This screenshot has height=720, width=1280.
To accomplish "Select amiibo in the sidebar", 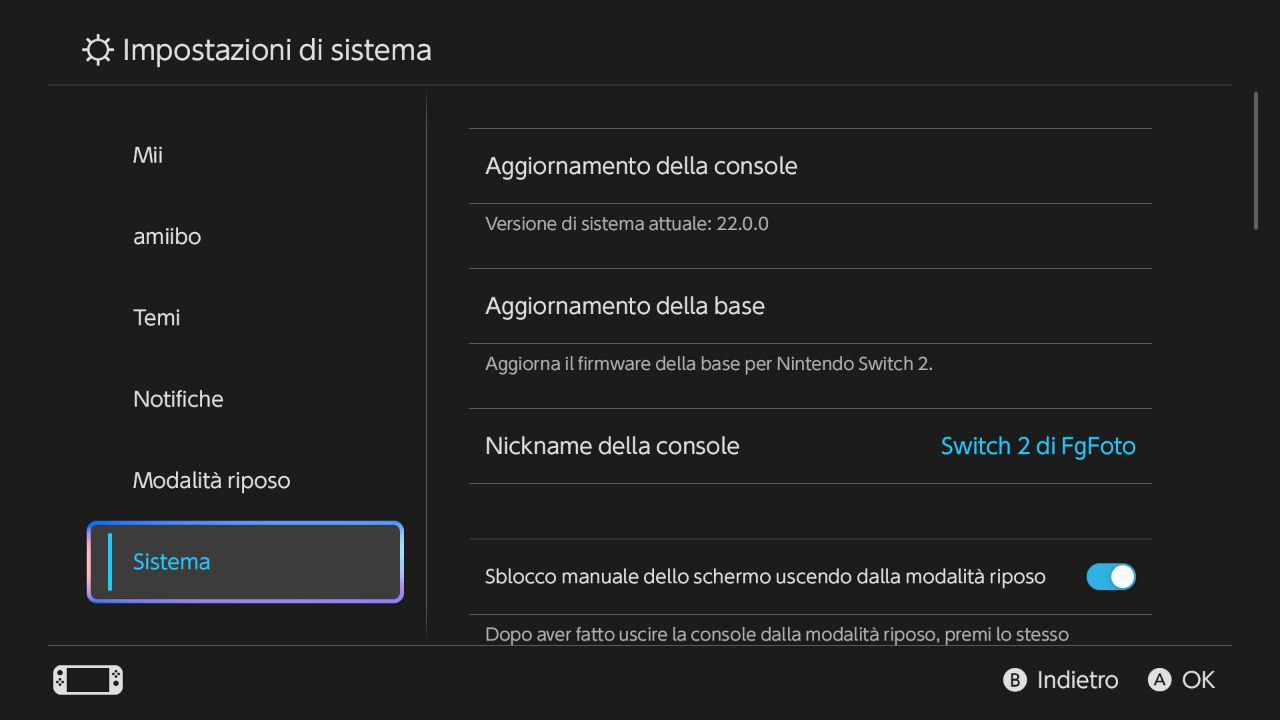I will (167, 237).
